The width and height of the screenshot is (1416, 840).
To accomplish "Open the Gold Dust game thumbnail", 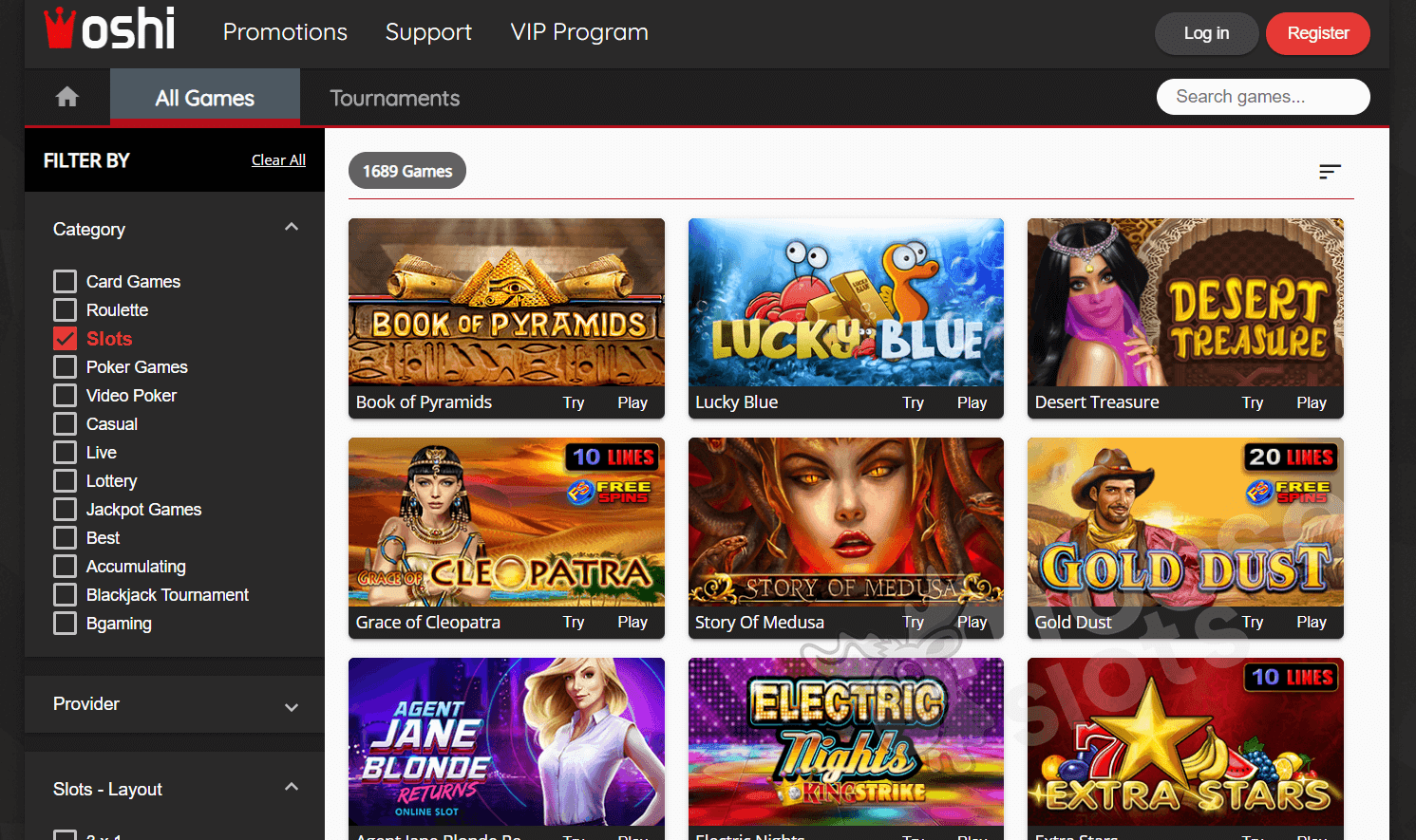I will [x=1185, y=522].
